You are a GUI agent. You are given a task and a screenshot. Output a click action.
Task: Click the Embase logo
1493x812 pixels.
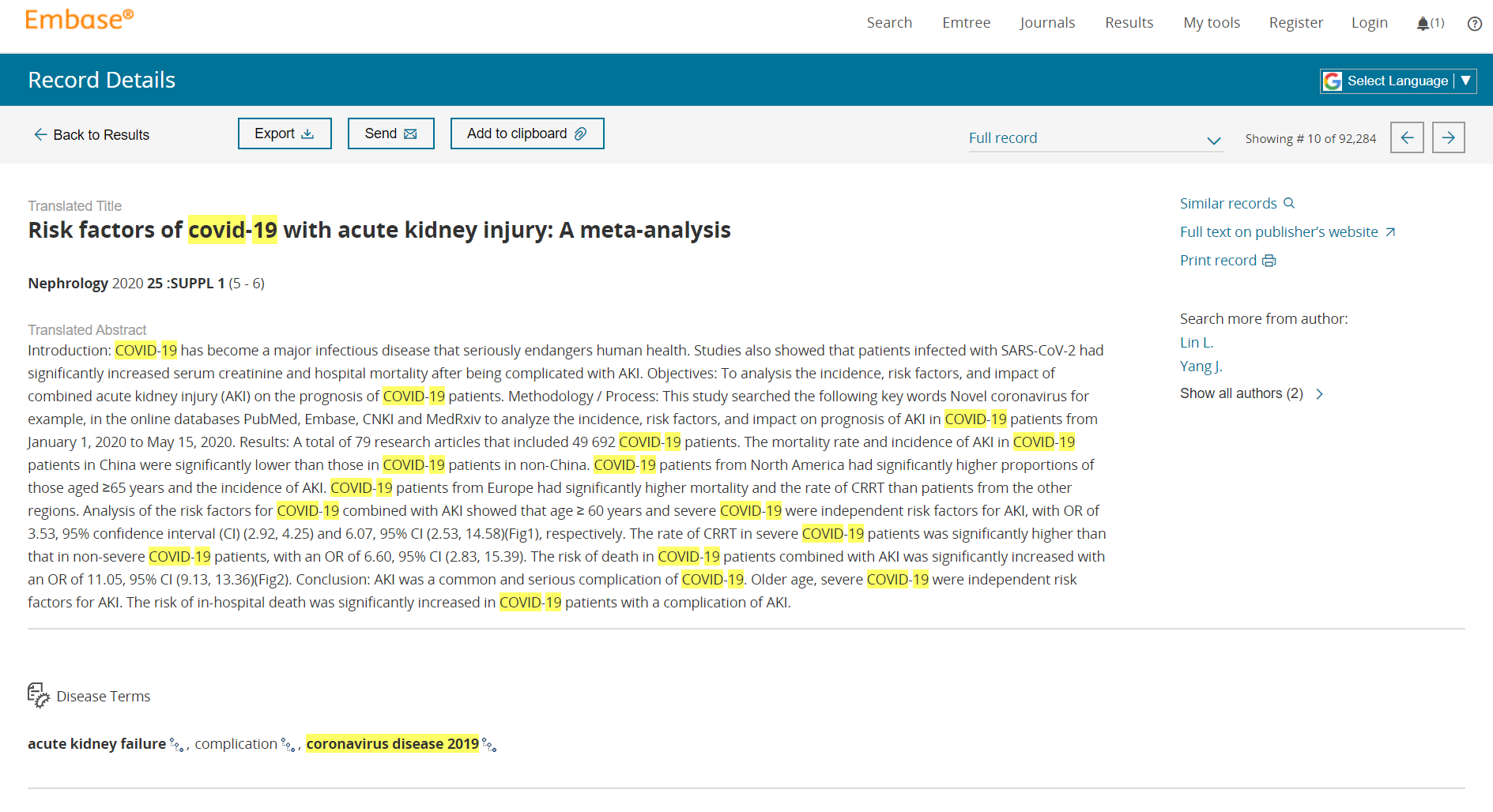pyautogui.click(x=79, y=20)
